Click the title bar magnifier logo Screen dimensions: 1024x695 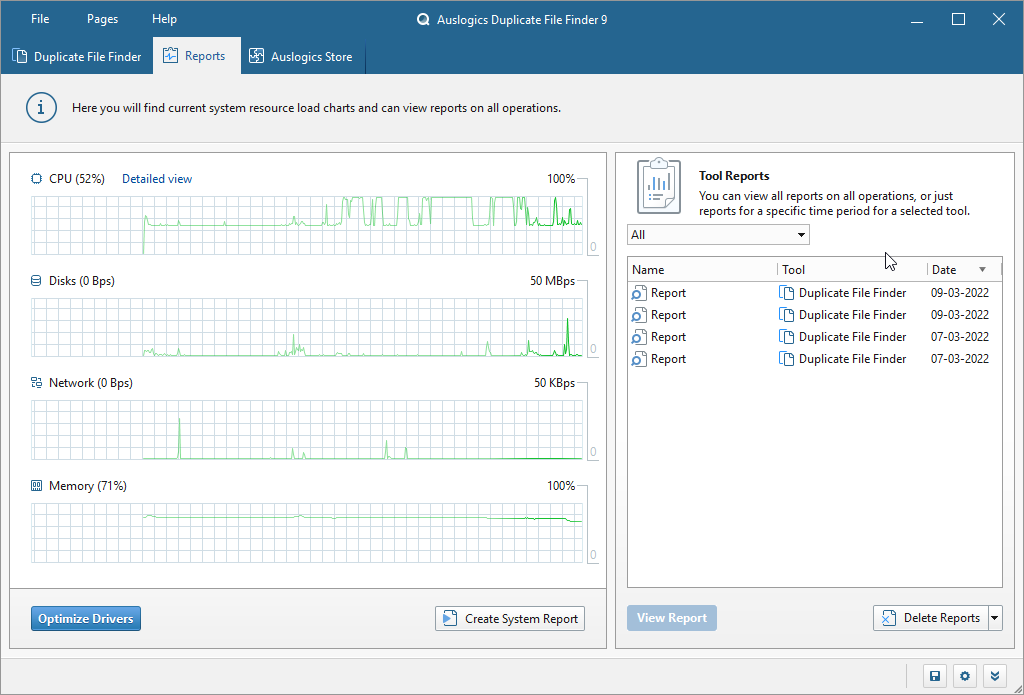[423, 20]
